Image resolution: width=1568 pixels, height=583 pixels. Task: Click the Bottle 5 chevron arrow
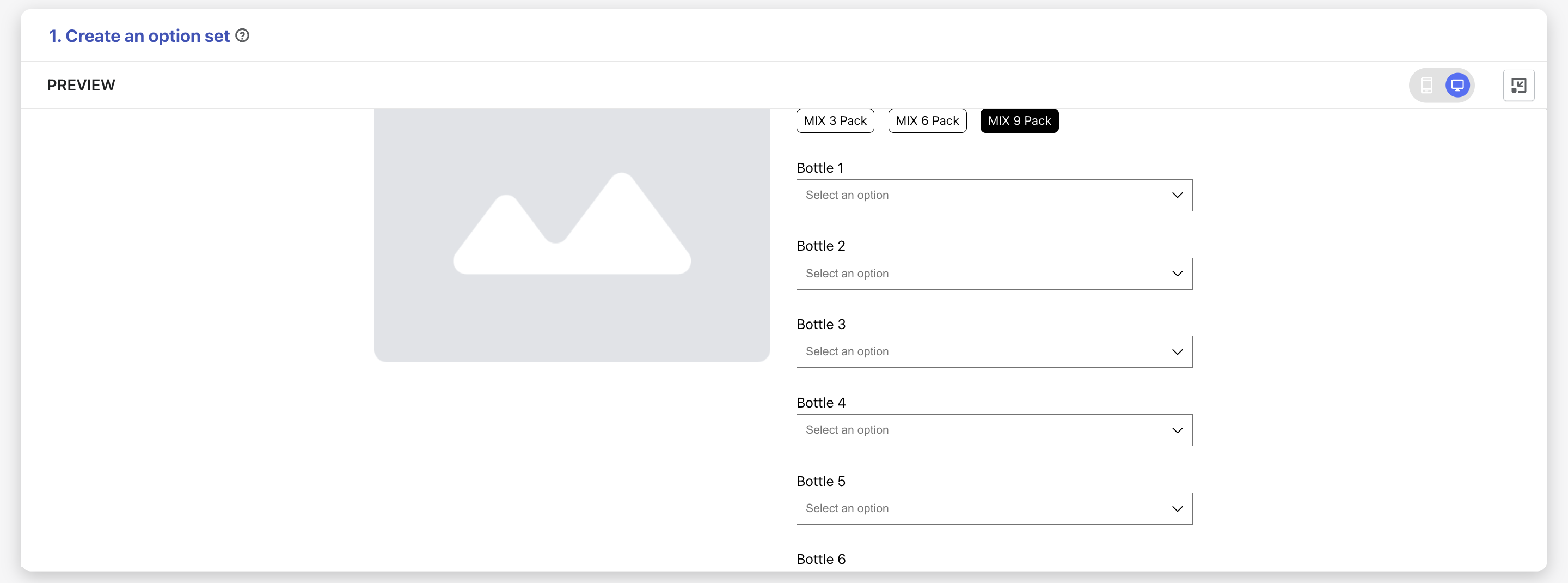[x=1177, y=509]
